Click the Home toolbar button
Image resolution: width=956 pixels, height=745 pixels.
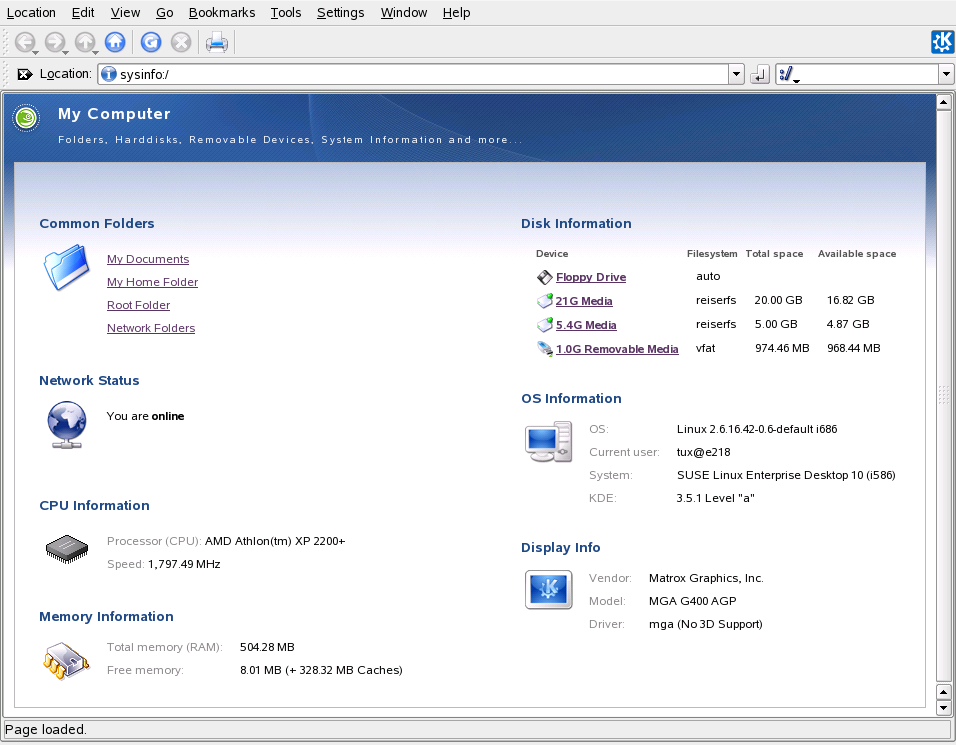coord(115,42)
